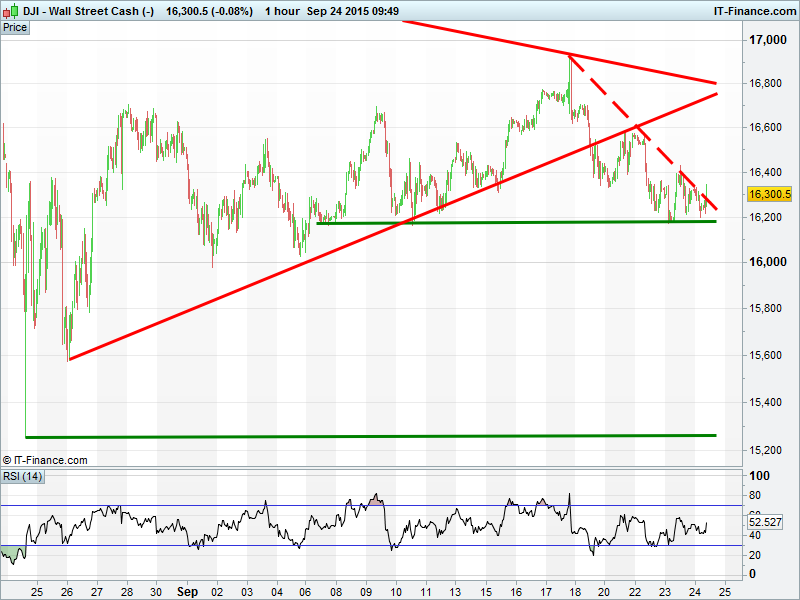Click the green oversold shaded area in RSI
Screen dimensions: 800x600
11,552
